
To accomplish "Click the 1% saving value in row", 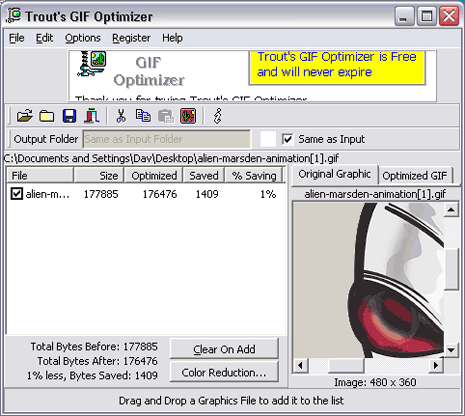I will tap(268, 194).
